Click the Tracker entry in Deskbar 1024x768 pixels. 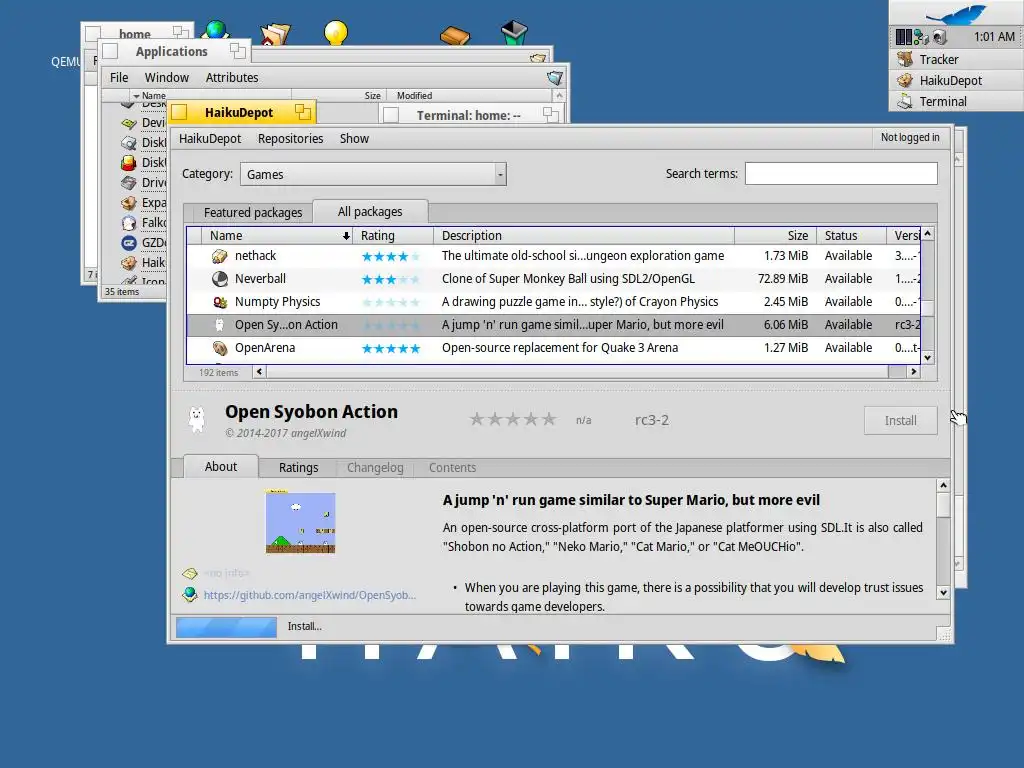955,59
